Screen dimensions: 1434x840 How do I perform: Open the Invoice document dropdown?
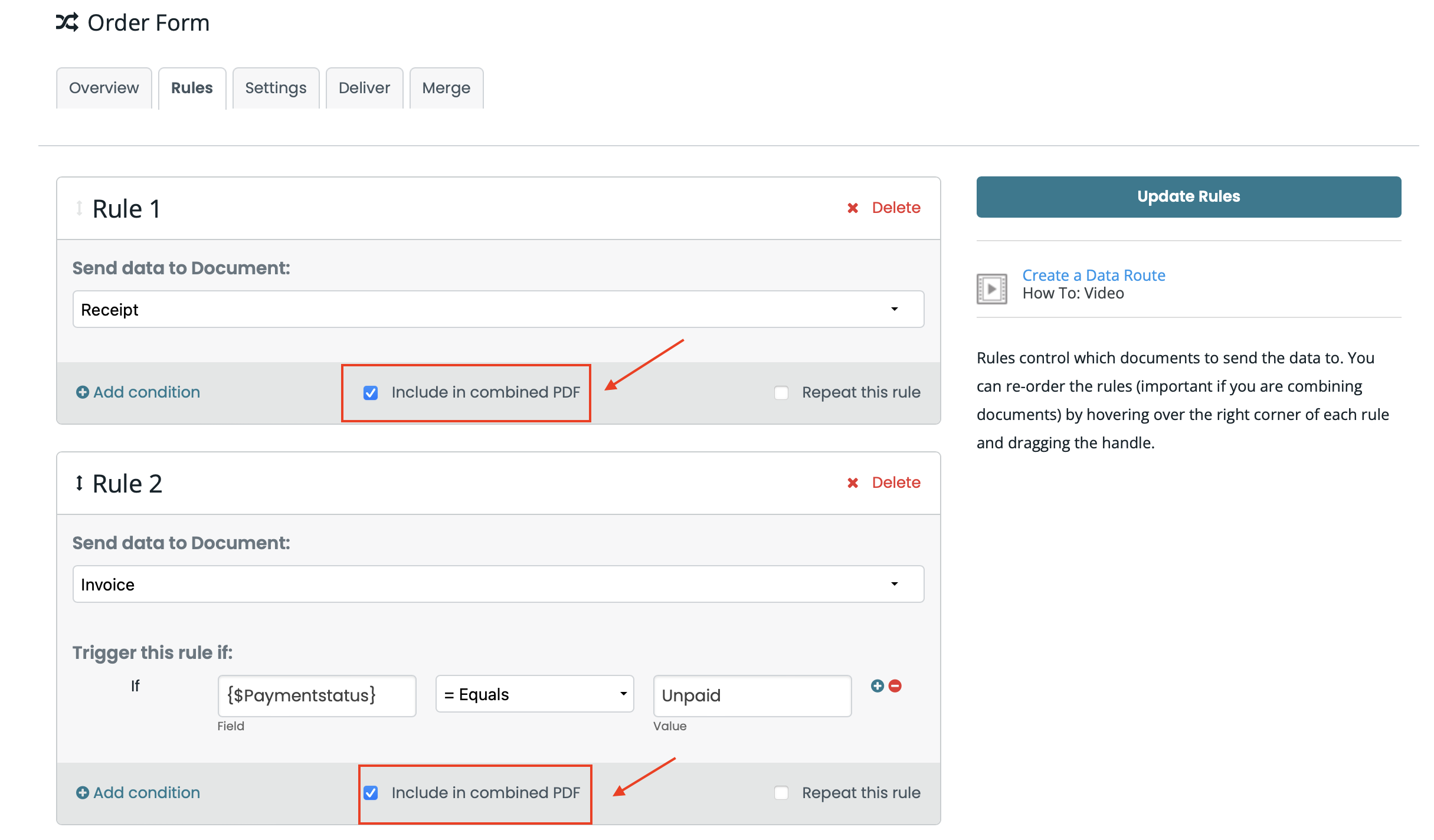click(498, 584)
